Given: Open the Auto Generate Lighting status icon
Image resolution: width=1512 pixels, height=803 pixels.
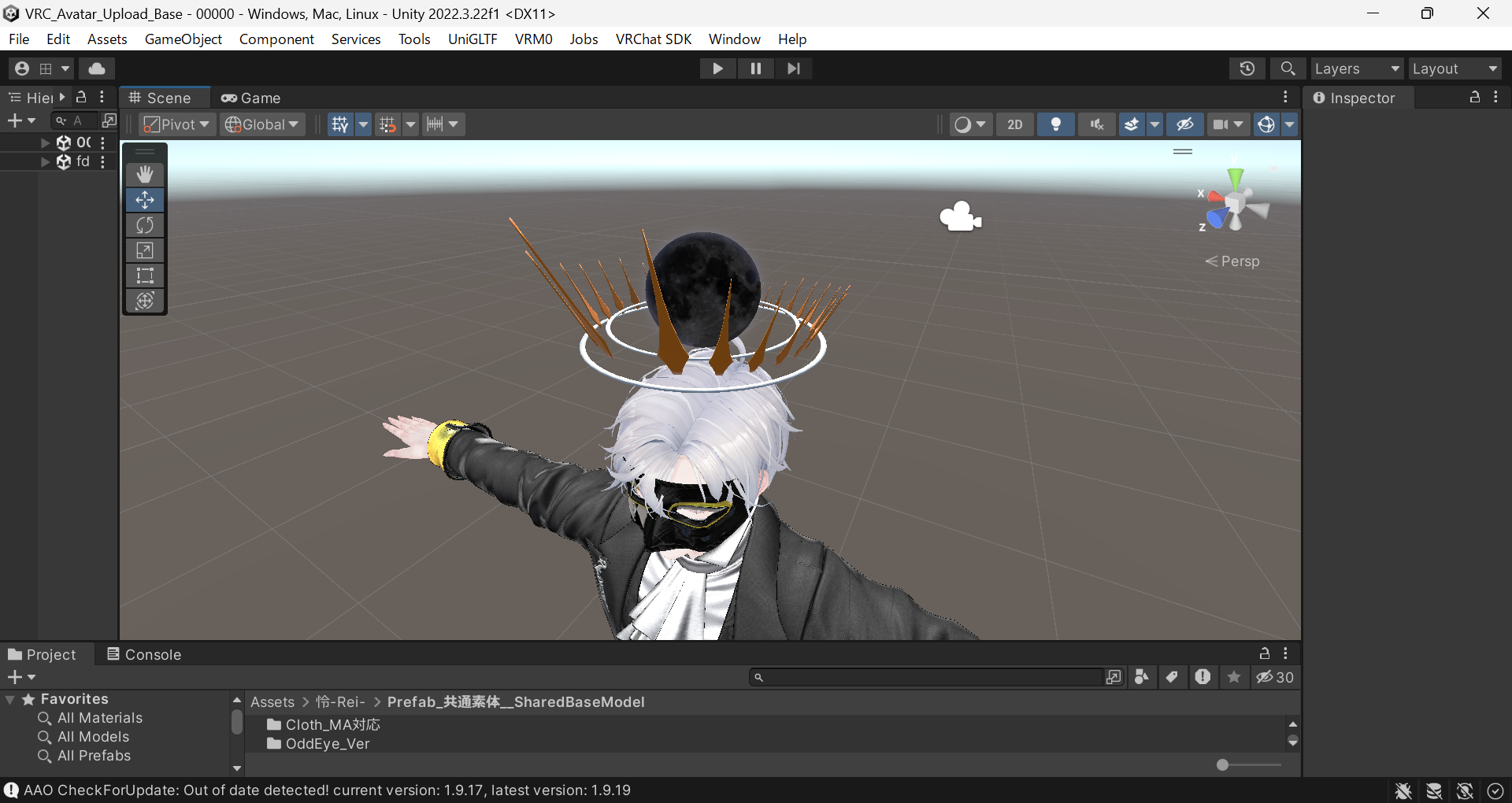Looking at the screenshot, I should coord(1465,790).
